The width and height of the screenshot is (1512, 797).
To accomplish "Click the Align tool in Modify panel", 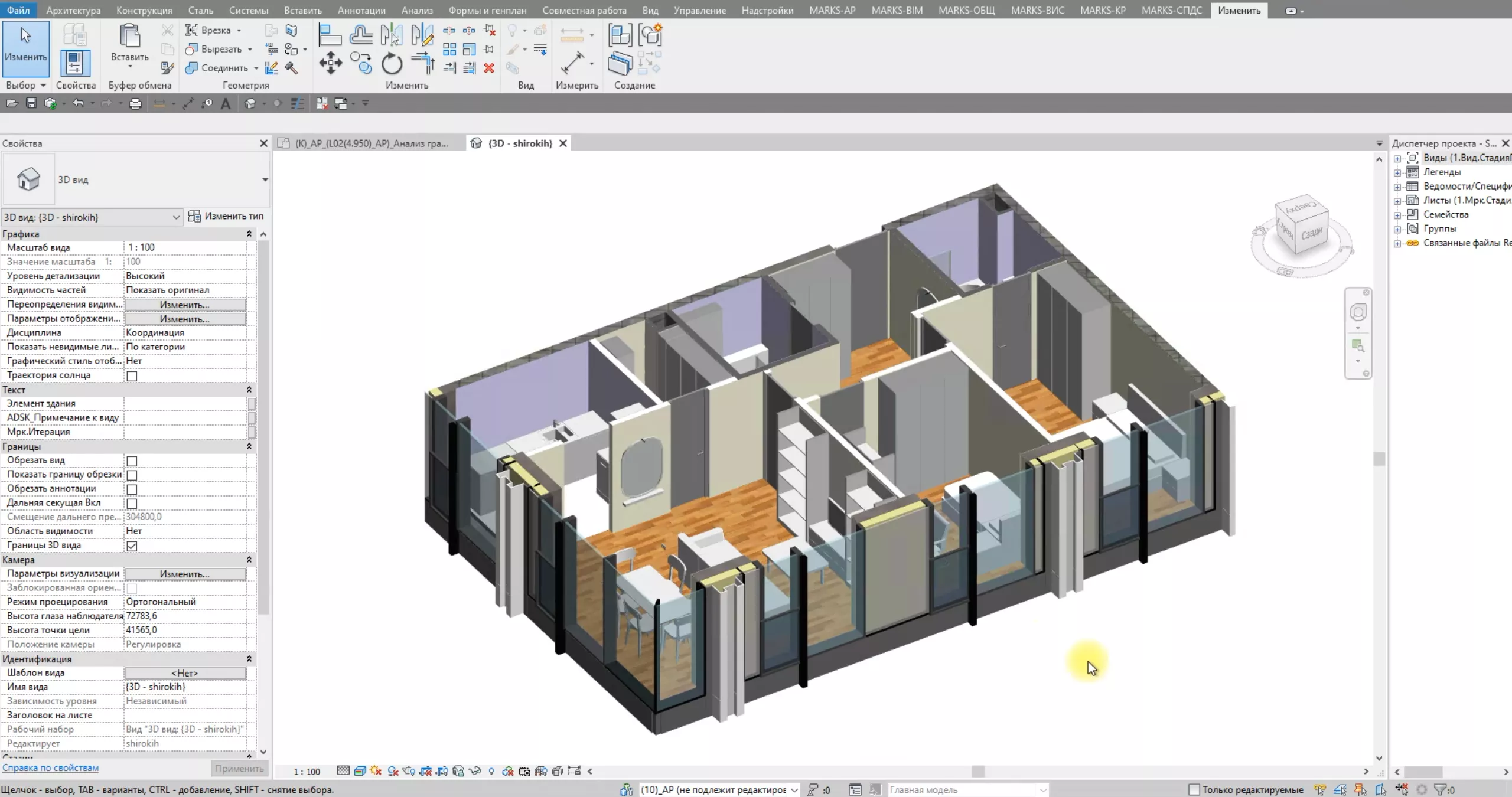I will (x=330, y=35).
